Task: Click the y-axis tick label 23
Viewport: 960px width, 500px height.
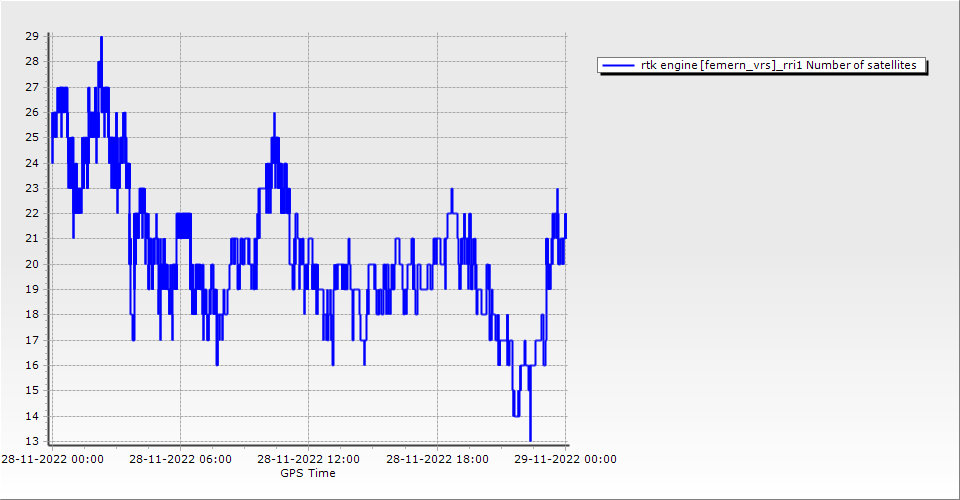Action: tap(32, 188)
